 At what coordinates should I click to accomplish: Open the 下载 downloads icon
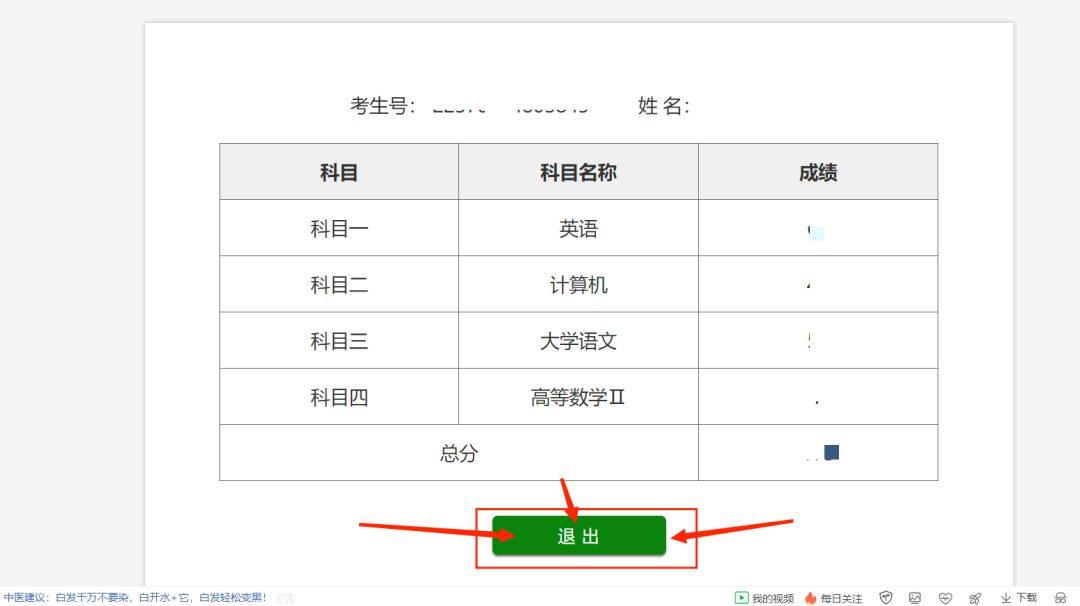pyautogui.click(x=1019, y=598)
